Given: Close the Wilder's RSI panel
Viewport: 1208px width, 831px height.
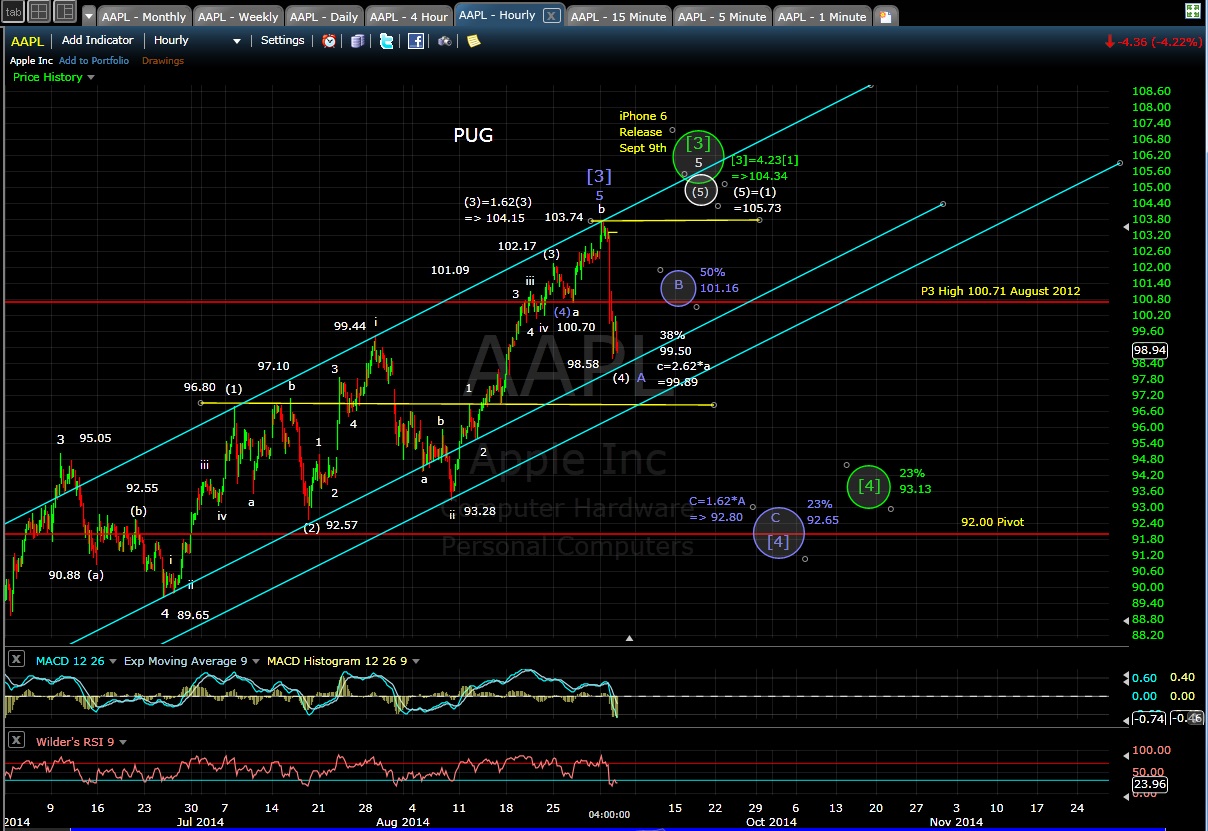Looking at the screenshot, I should click(x=17, y=741).
